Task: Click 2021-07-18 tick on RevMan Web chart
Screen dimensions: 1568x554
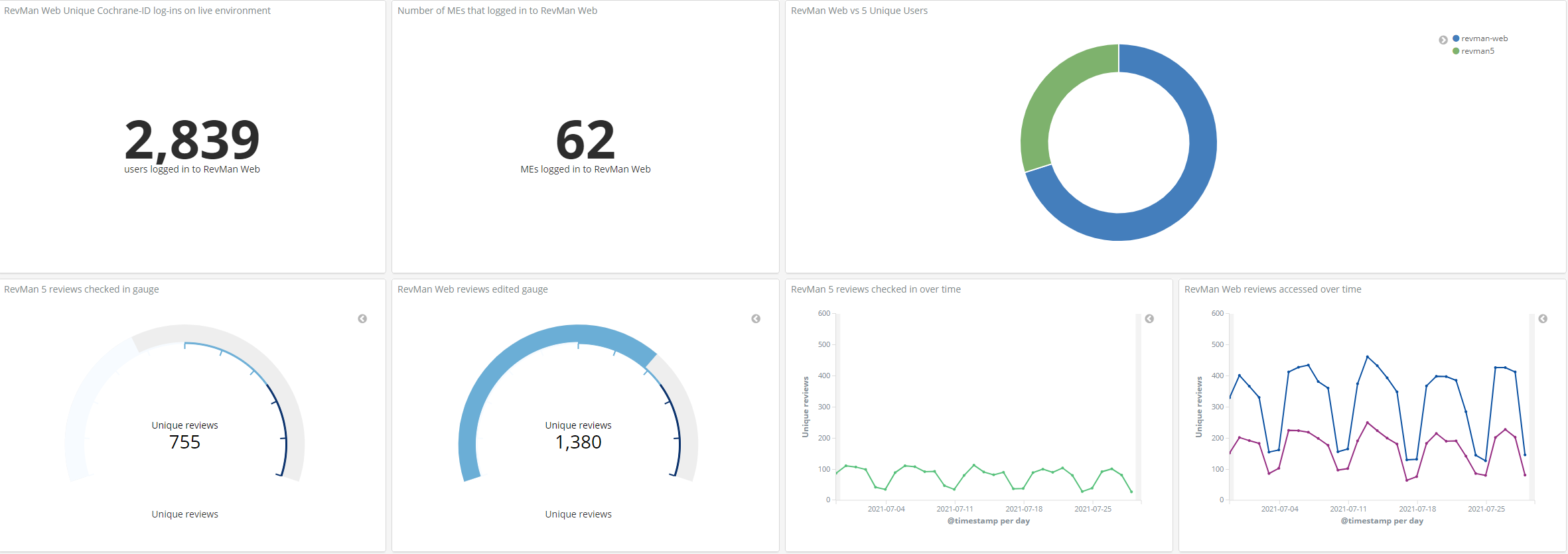Action: (1417, 509)
